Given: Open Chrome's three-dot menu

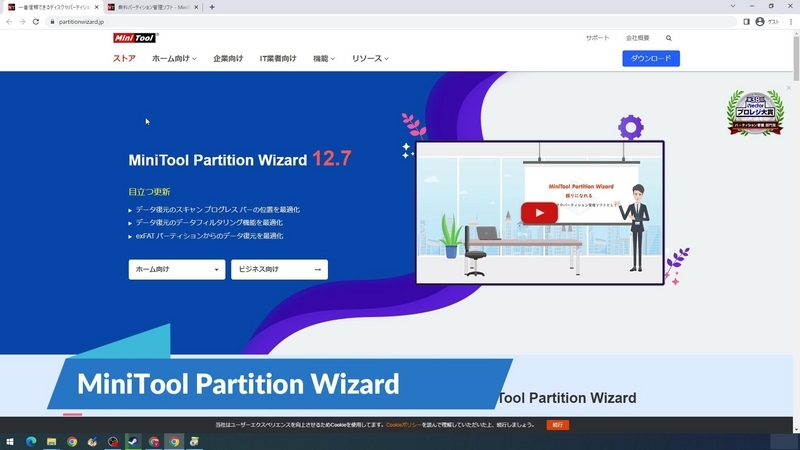Looking at the screenshot, I should tap(791, 22).
